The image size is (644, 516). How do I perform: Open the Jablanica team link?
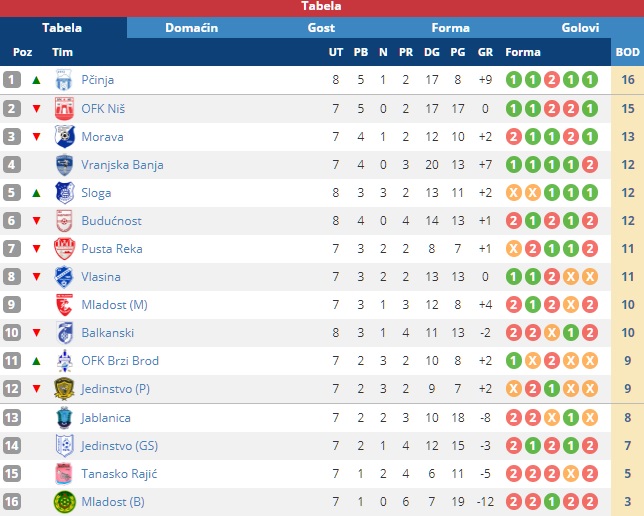tap(106, 418)
